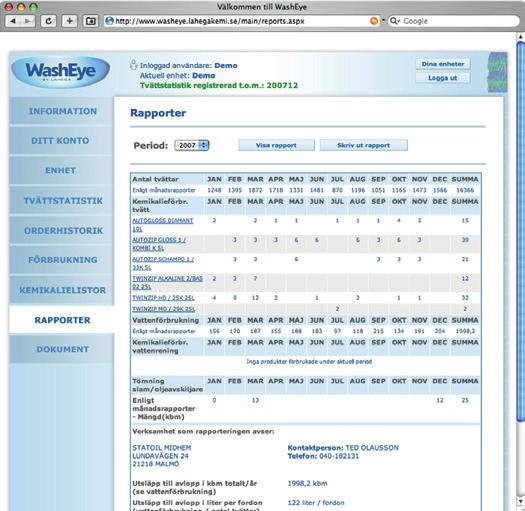Image resolution: width=525 pixels, height=511 pixels.
Task: Click the Rapporter page heading
Action: pyautogui.click(x=158, y=113)
